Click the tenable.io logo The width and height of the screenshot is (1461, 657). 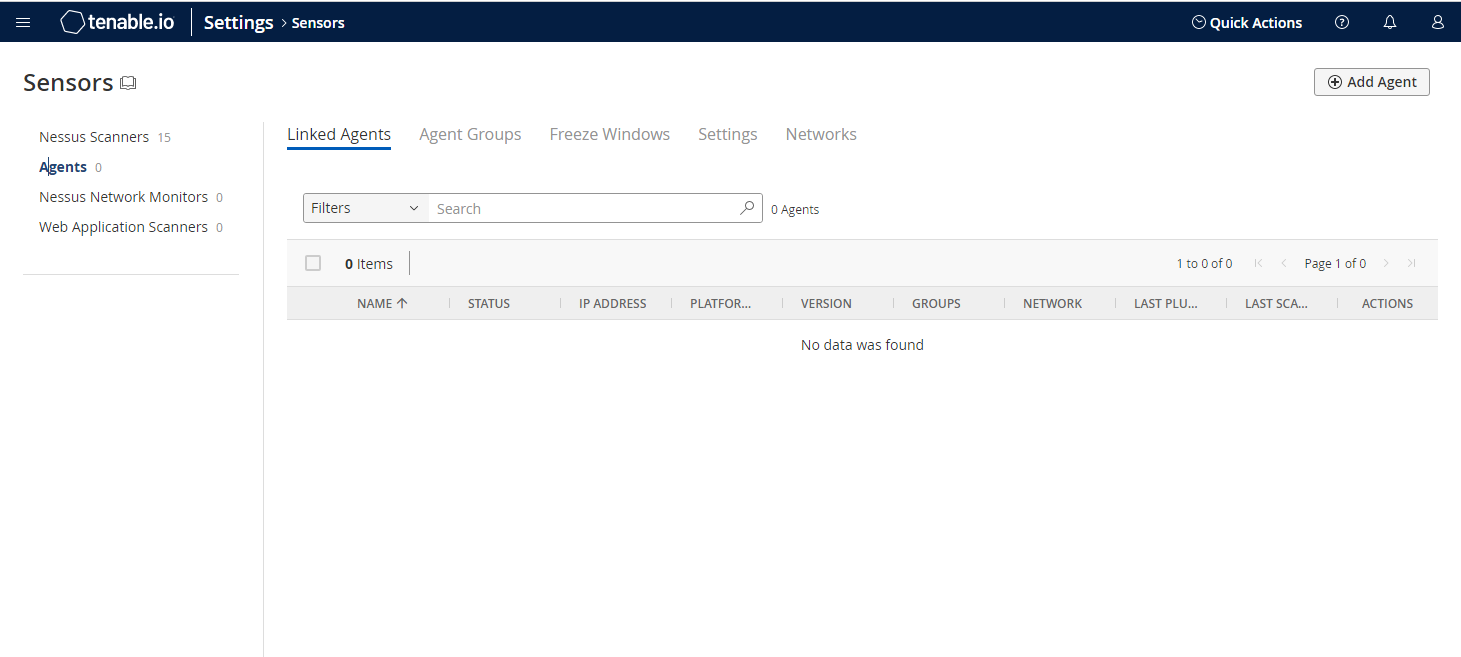coord(117,22)
